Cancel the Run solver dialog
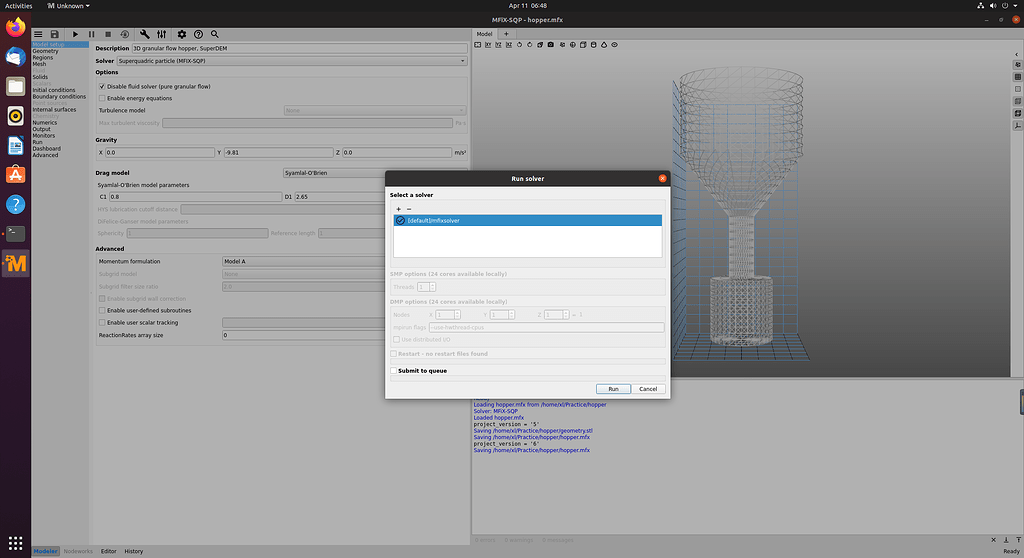Viewport: 1024px width, 558px height. coord(647,389)
